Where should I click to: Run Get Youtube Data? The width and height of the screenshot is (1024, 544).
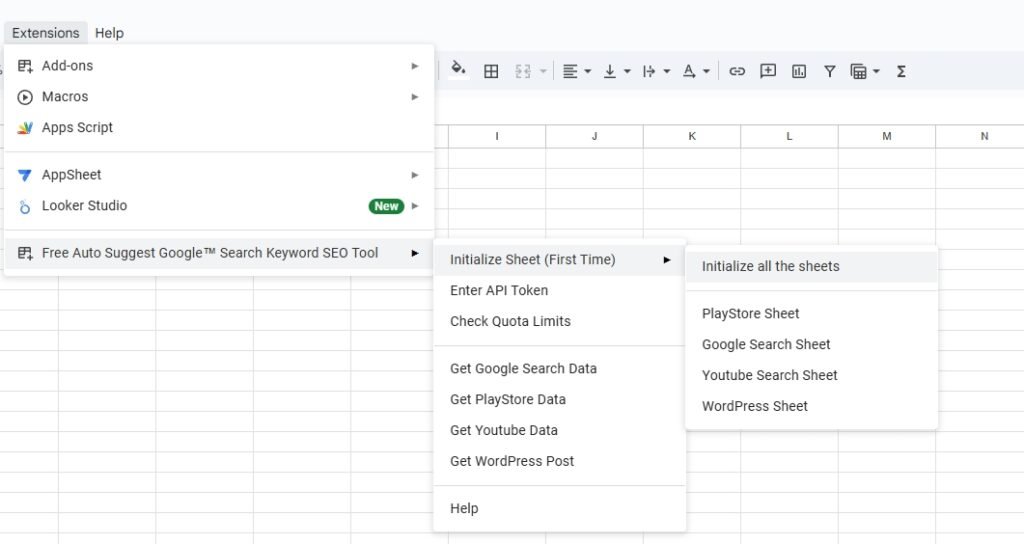click(x=560, y=430)
